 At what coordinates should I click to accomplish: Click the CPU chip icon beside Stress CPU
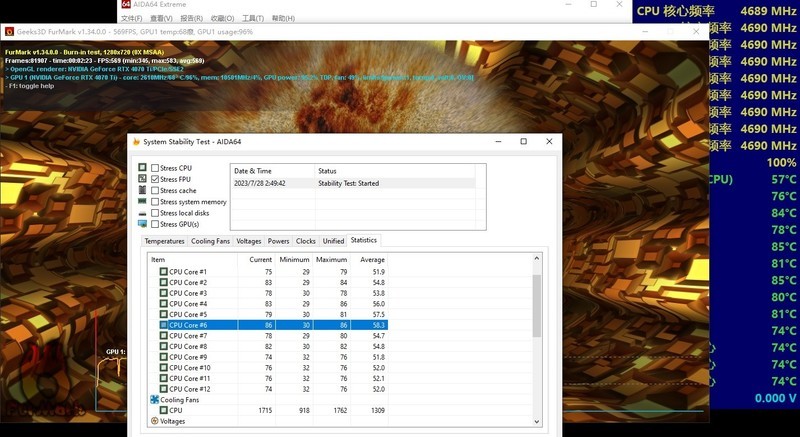coord(142,168)
